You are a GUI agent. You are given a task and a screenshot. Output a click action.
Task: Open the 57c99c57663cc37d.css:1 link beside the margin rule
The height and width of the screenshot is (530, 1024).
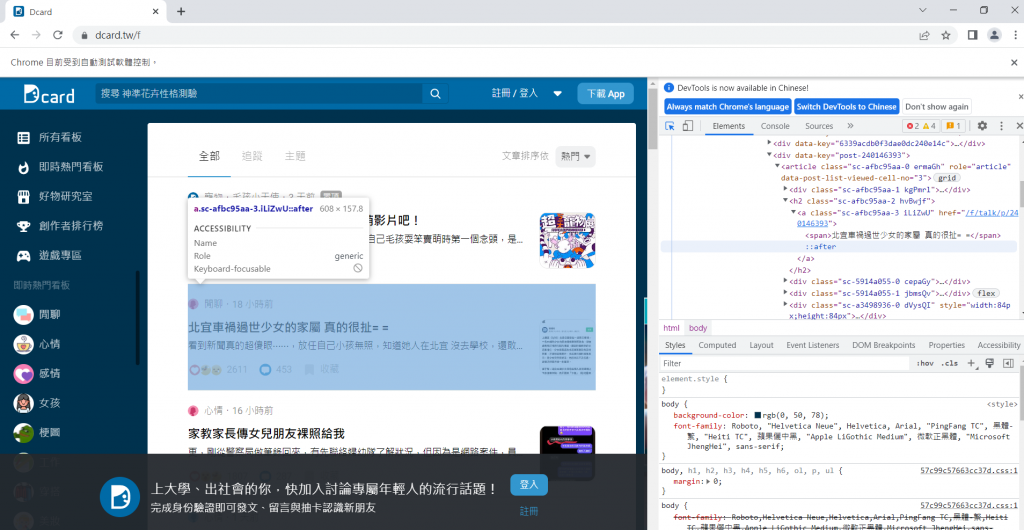968,470
